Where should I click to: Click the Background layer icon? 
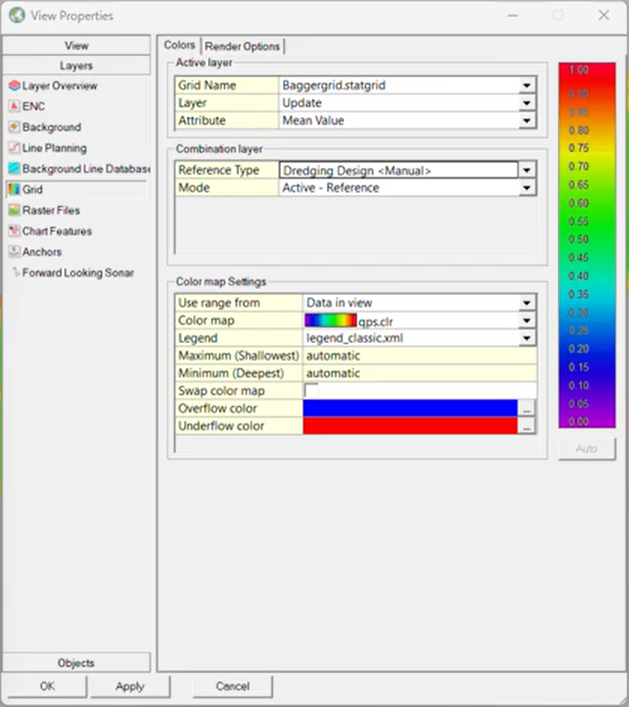click(x=14, y=127)
